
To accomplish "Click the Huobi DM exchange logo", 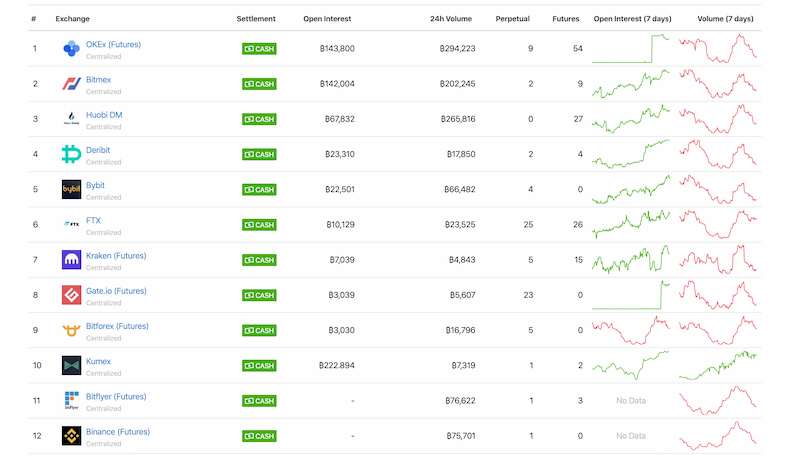I will (71, 119).
